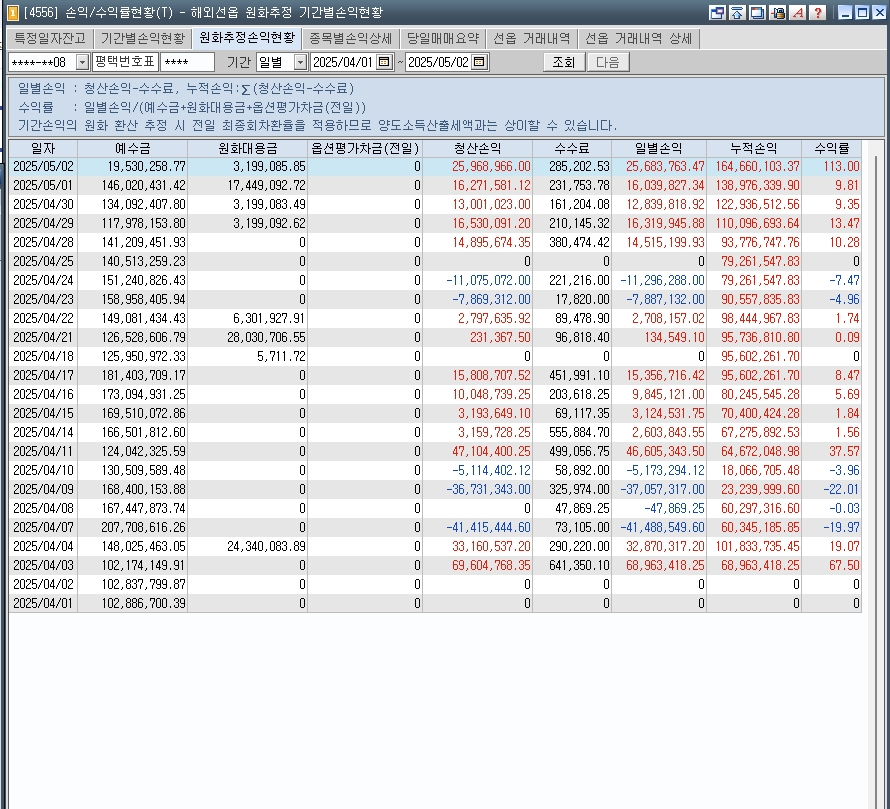890x809 pixels.
Task: Click the 옵션평가차금(전일) column header
Action: (365, 149)
